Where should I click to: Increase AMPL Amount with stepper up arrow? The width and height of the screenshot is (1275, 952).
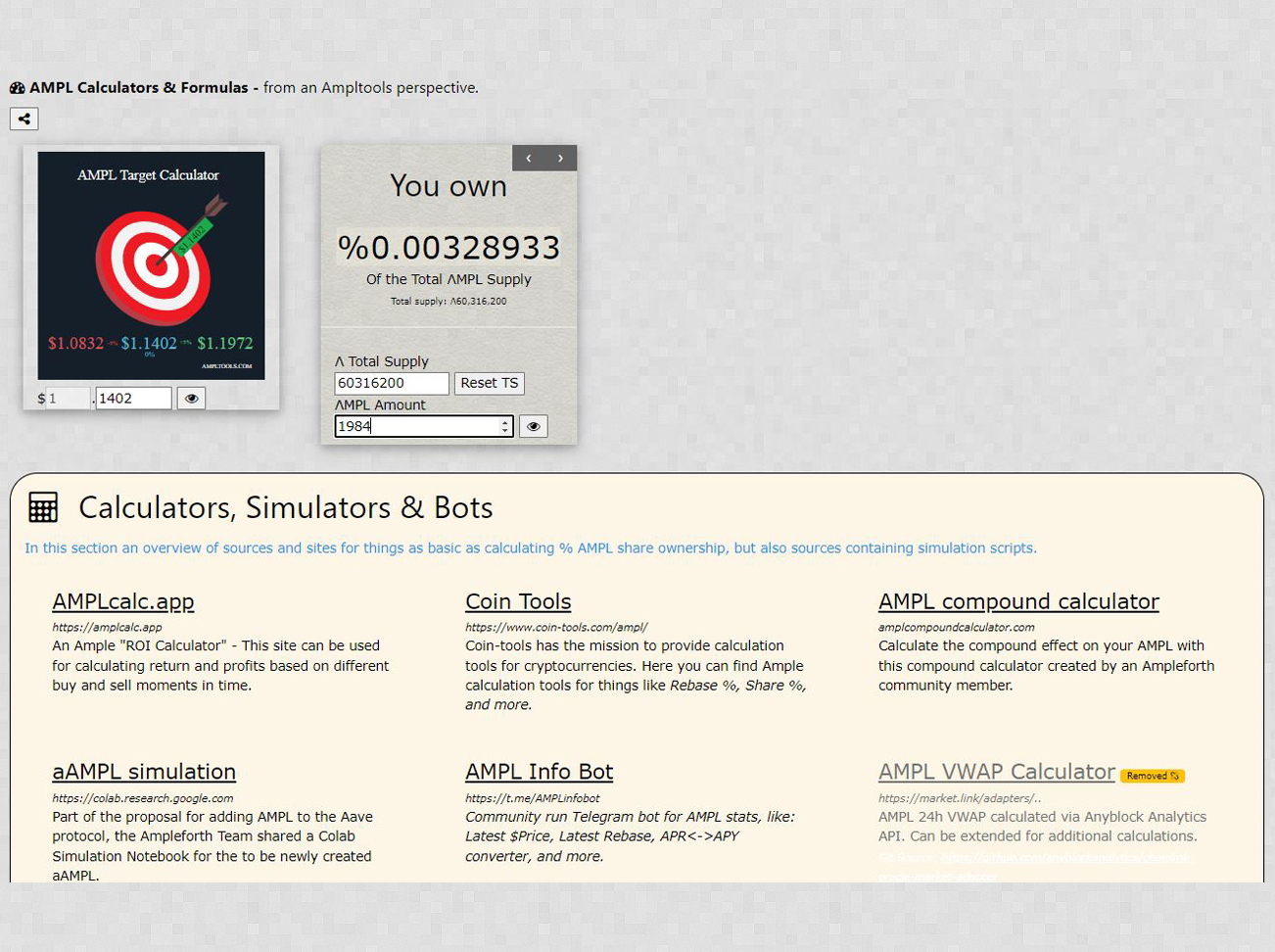pos(505,422)
